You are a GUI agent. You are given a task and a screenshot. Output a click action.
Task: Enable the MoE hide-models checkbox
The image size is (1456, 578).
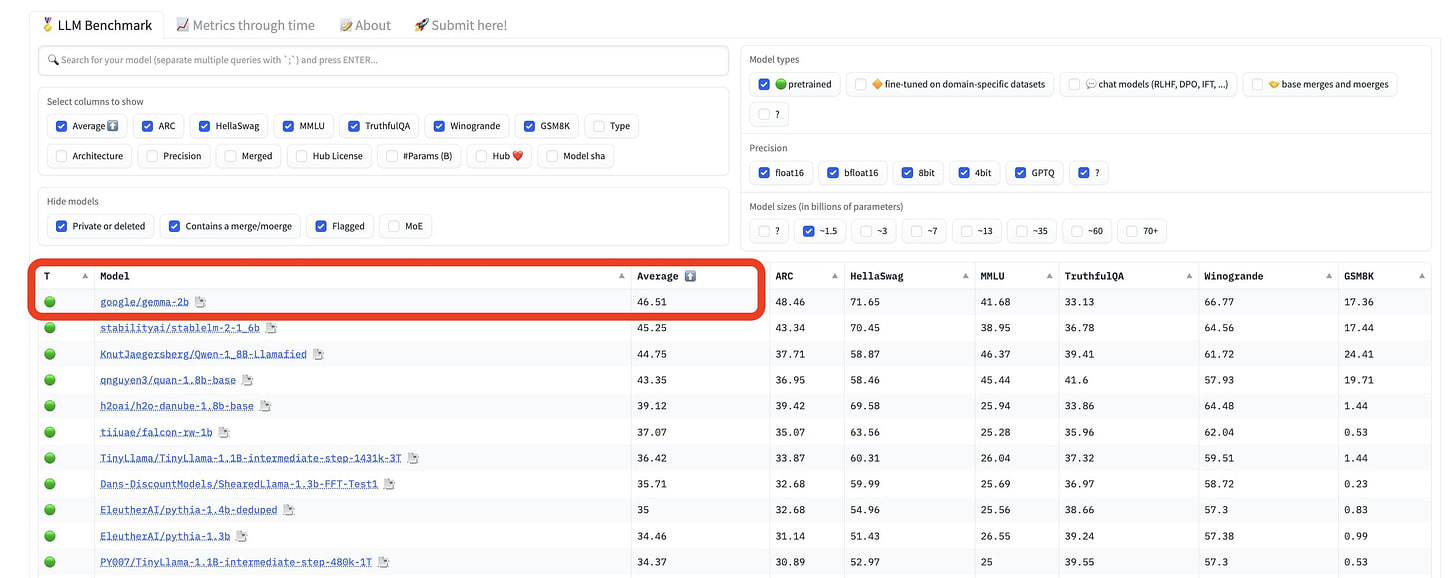[394, 226]
